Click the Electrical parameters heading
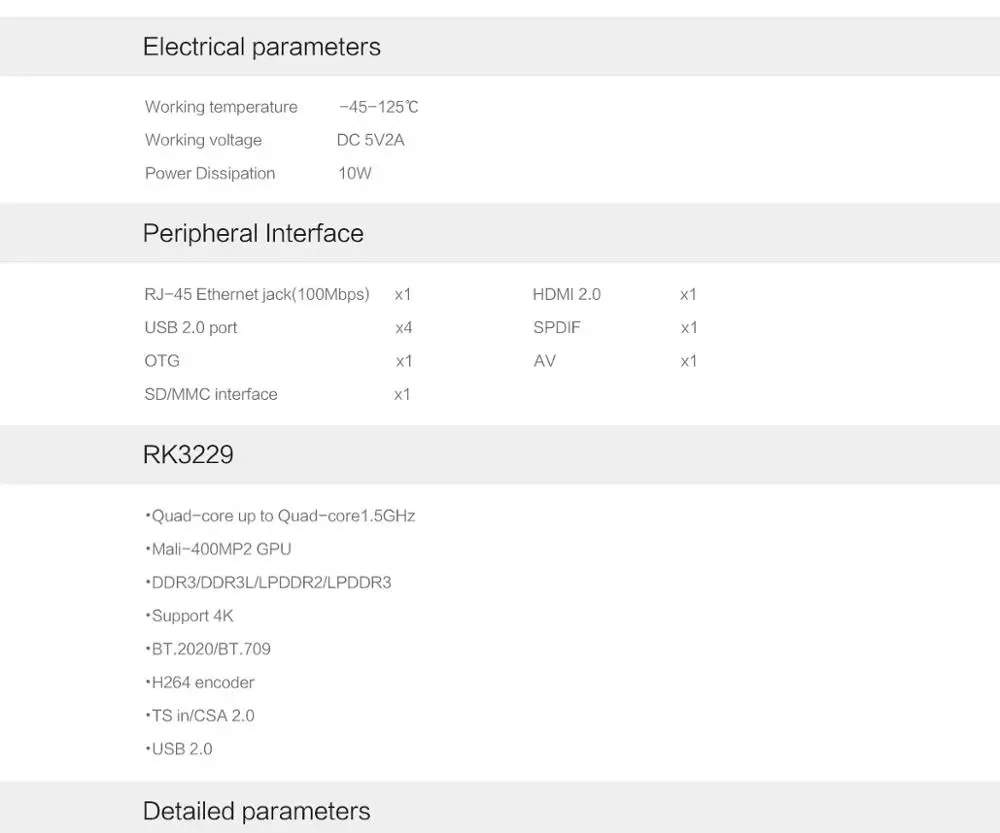This screenshot has height=833, width=1000. pos(261,47)
